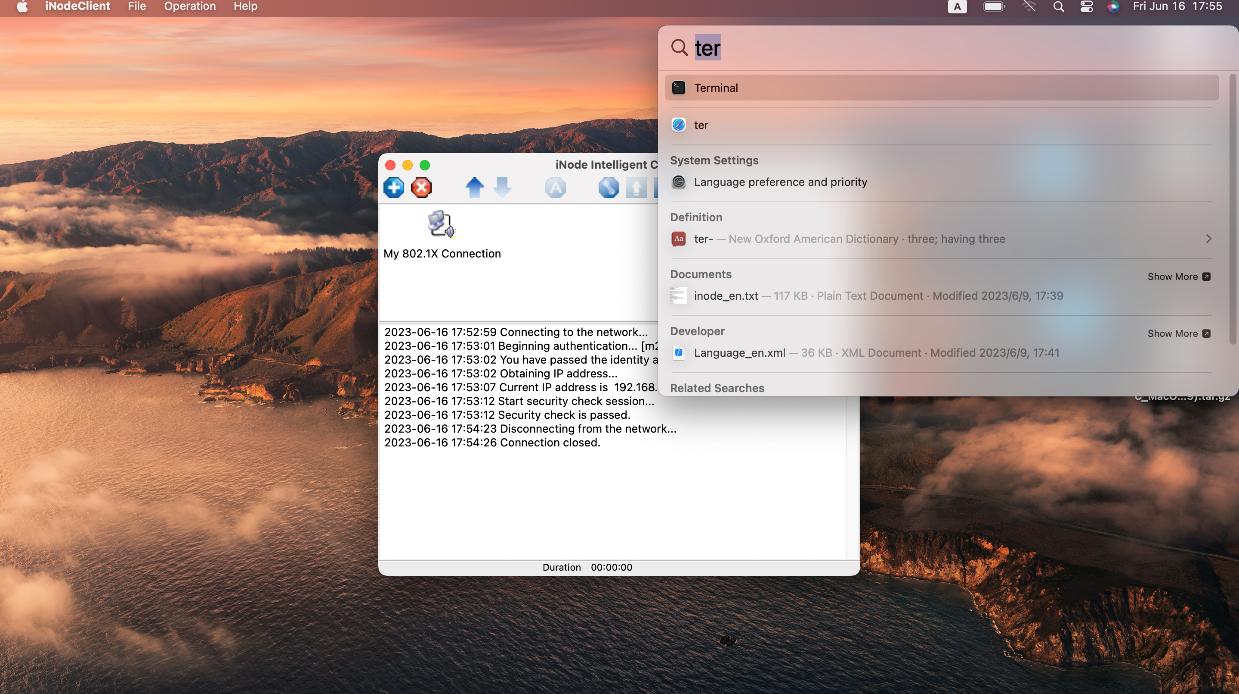Click log line 'Start security check session...'
1239x694 pixels.
519,401
